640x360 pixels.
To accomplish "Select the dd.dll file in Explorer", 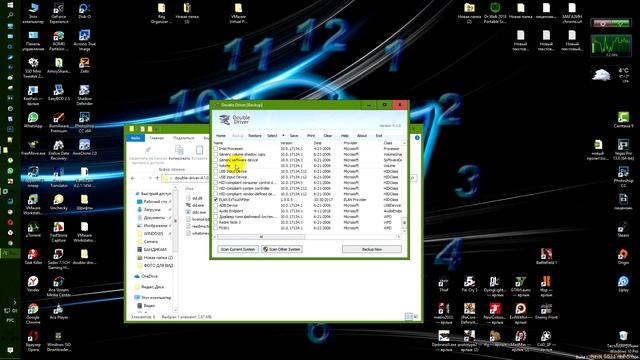I will (x=194, y=198).
